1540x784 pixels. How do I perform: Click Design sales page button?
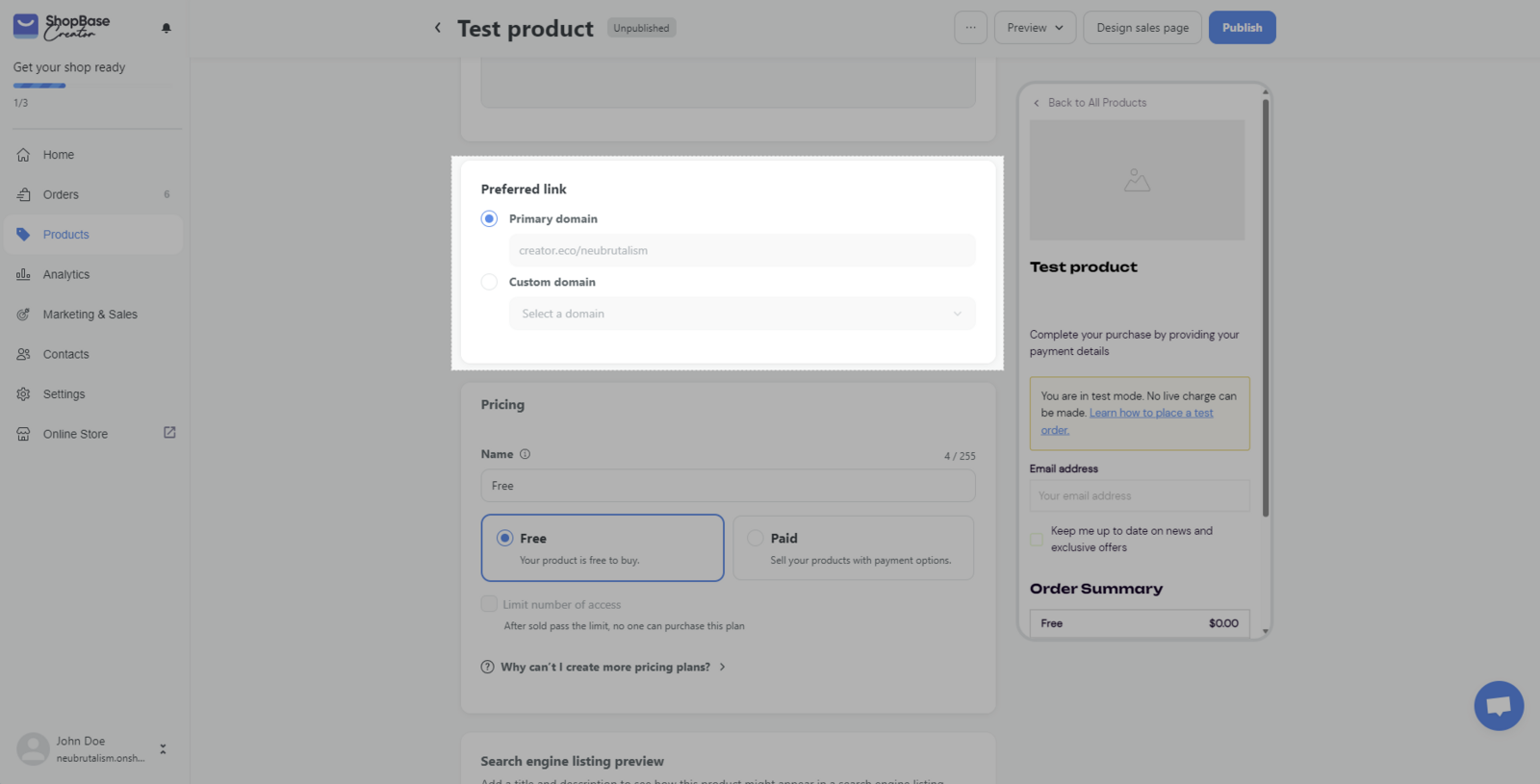click(x=1142, y=28)
